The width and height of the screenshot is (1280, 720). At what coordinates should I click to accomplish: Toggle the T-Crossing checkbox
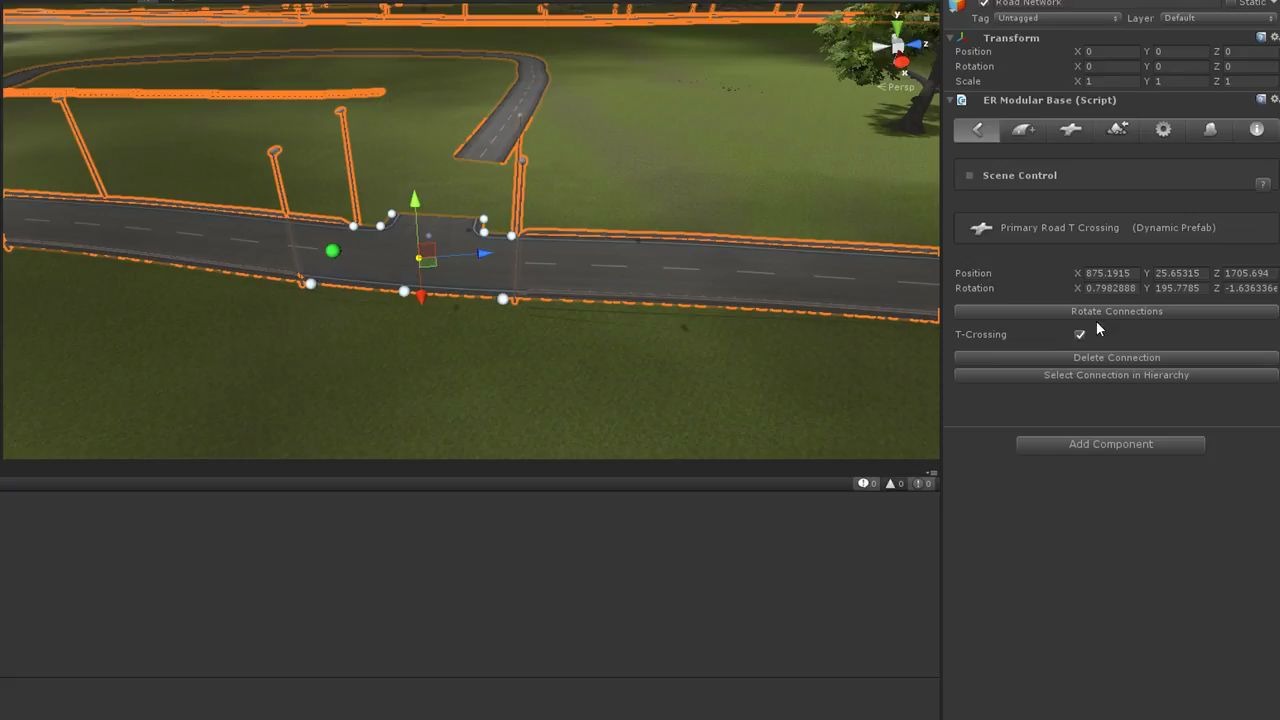pyautogui.click(x=1080, y=334)
